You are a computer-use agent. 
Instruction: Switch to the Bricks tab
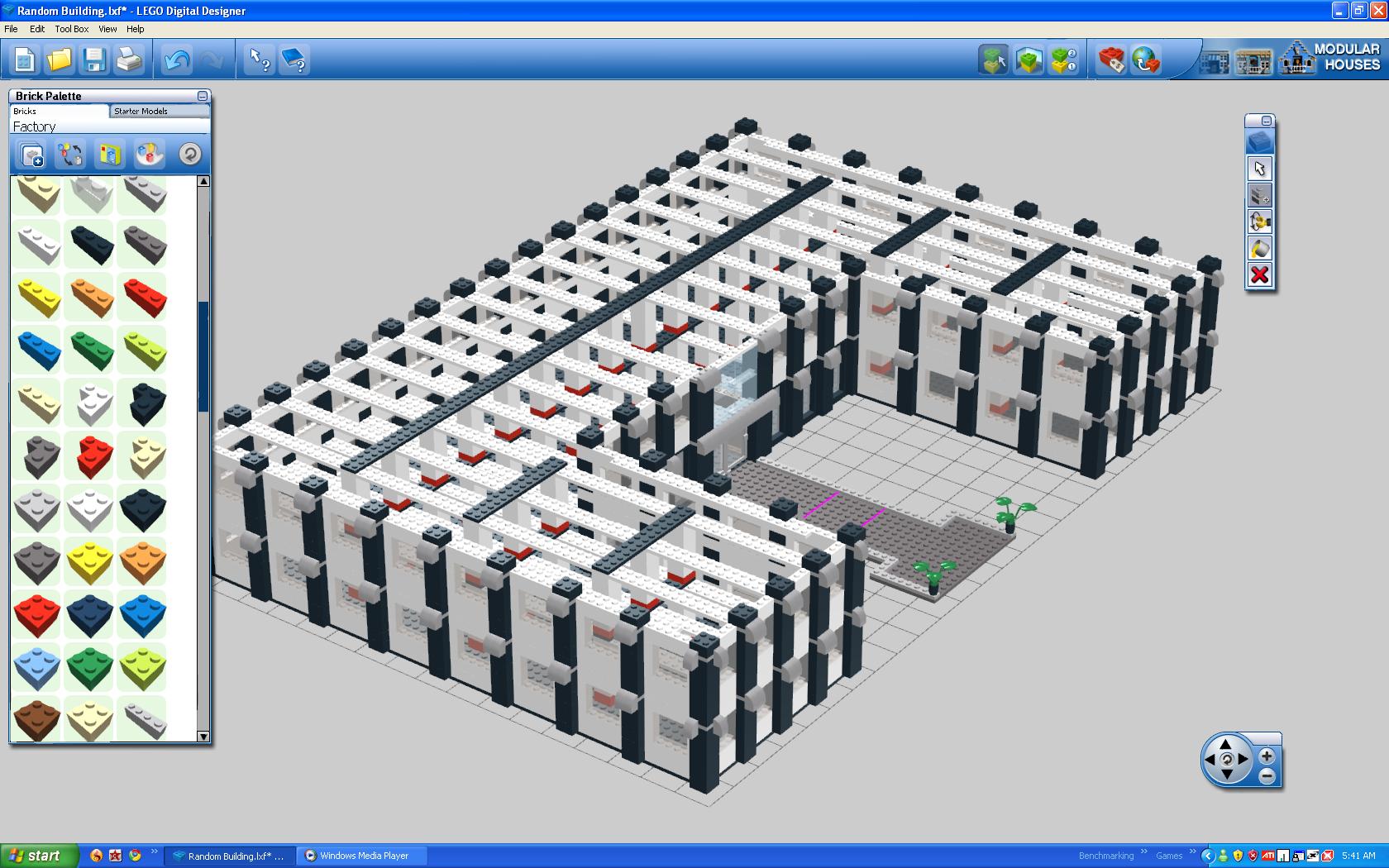tap(60, 111)
